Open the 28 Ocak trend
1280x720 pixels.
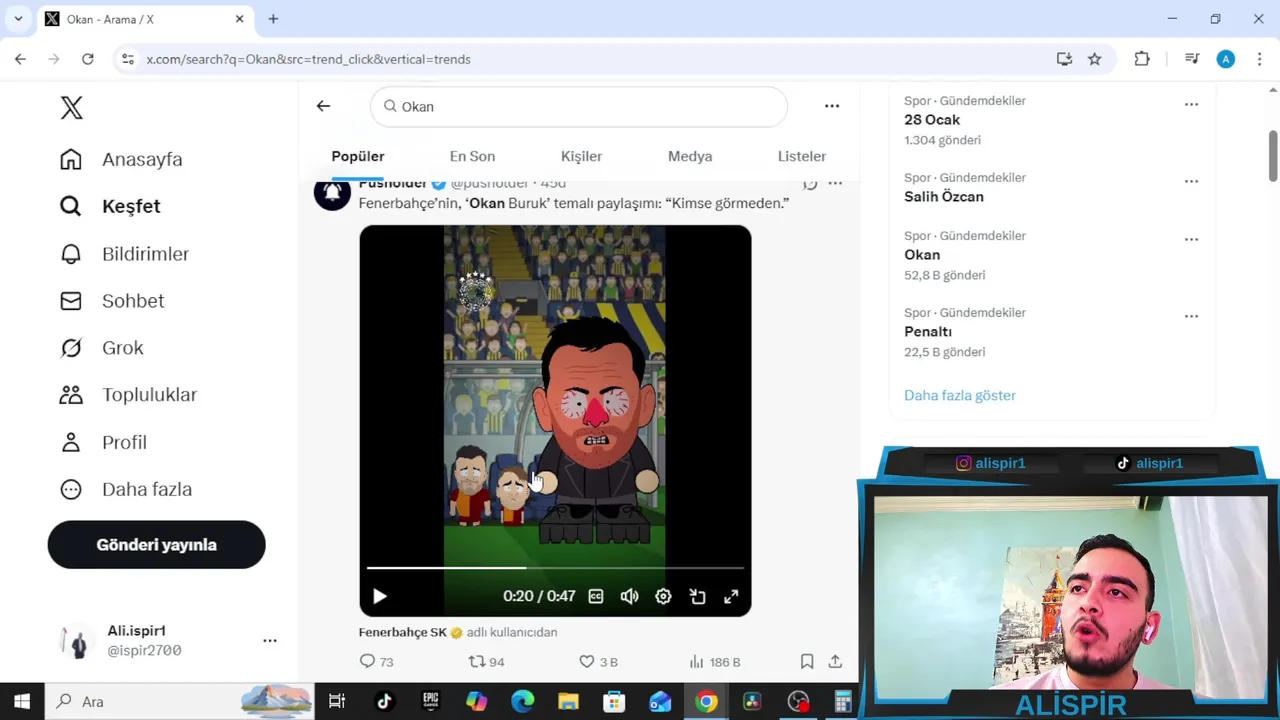point(932,120)
